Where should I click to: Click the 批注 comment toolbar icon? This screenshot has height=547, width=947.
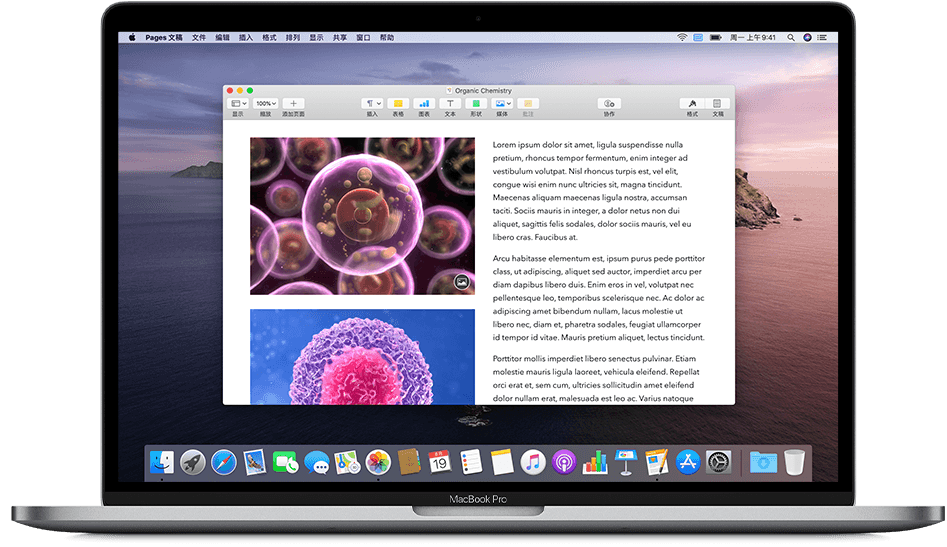click(528, 104)
